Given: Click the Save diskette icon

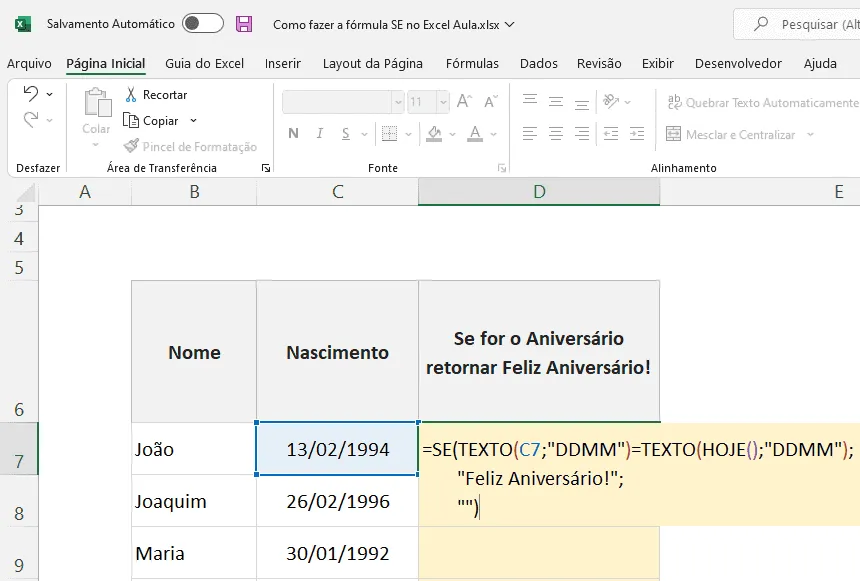Looking at the screenshot, I should (x=244, y=24).
